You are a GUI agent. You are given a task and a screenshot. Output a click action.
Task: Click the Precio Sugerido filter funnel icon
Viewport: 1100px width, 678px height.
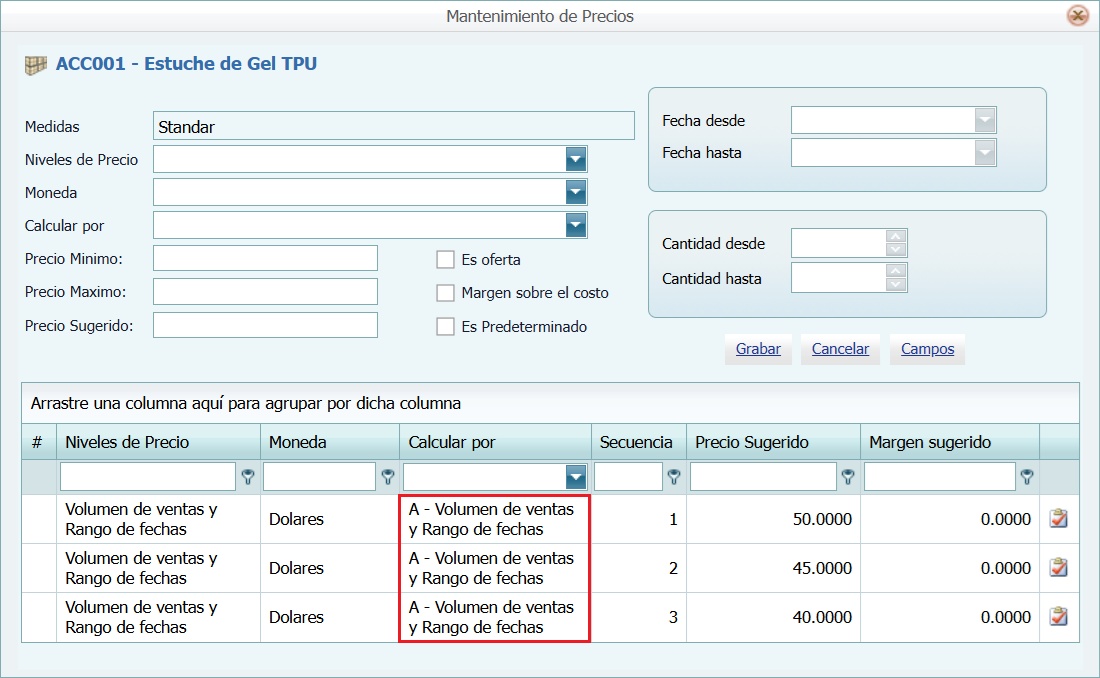click(847, 476)
